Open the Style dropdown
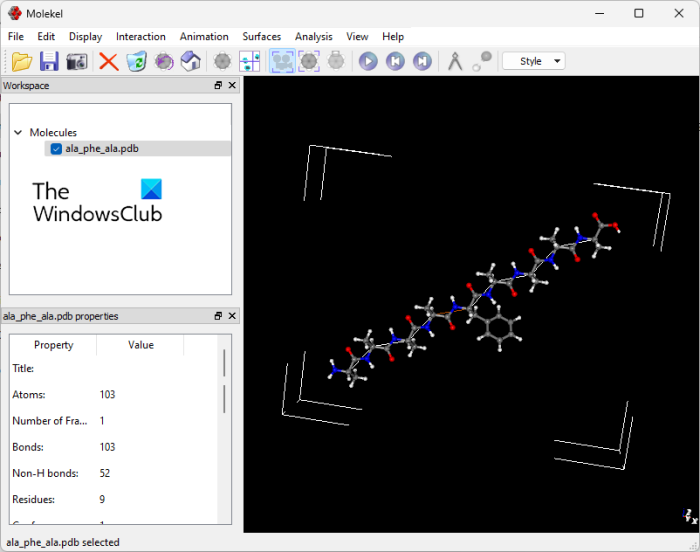 point(533,61)
